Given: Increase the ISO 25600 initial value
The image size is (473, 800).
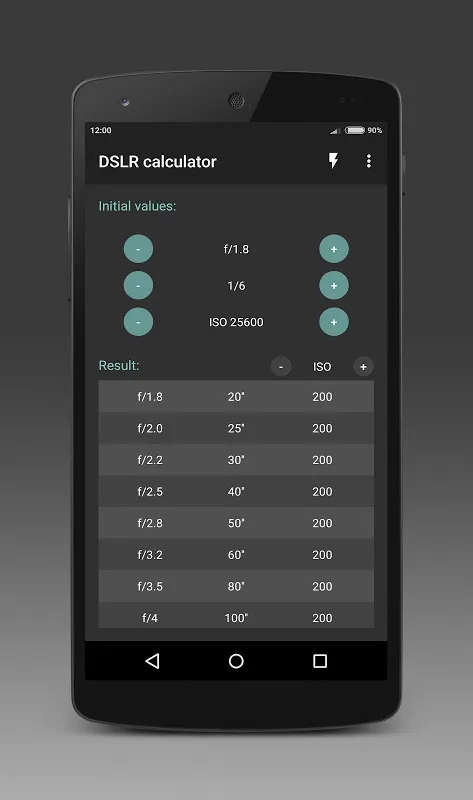Looking at the screenshot, I should pyautogui.click(x=334, y=322).
